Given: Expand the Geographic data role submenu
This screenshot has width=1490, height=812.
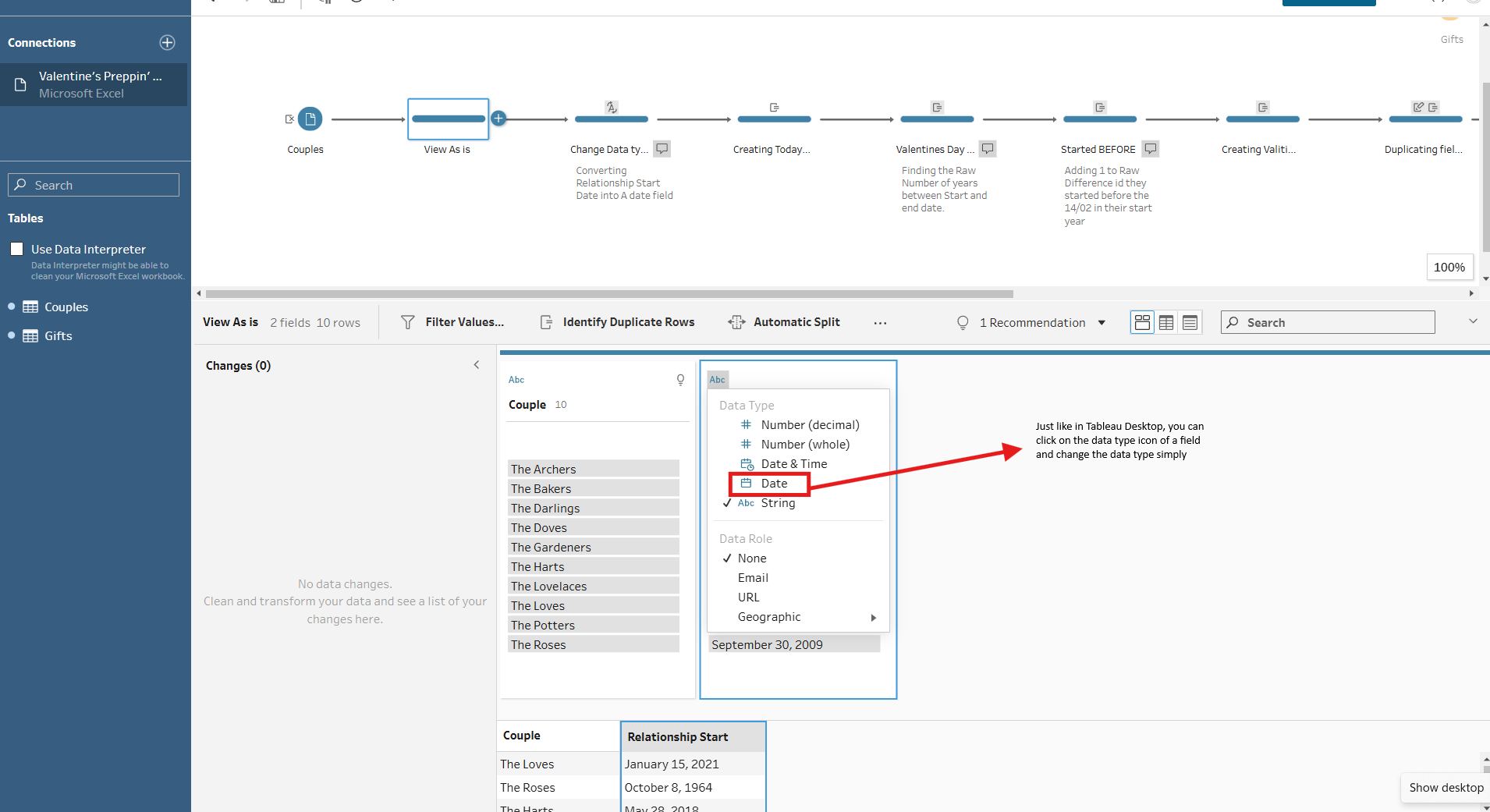Looking at the screenshot, I should [873, 617].
